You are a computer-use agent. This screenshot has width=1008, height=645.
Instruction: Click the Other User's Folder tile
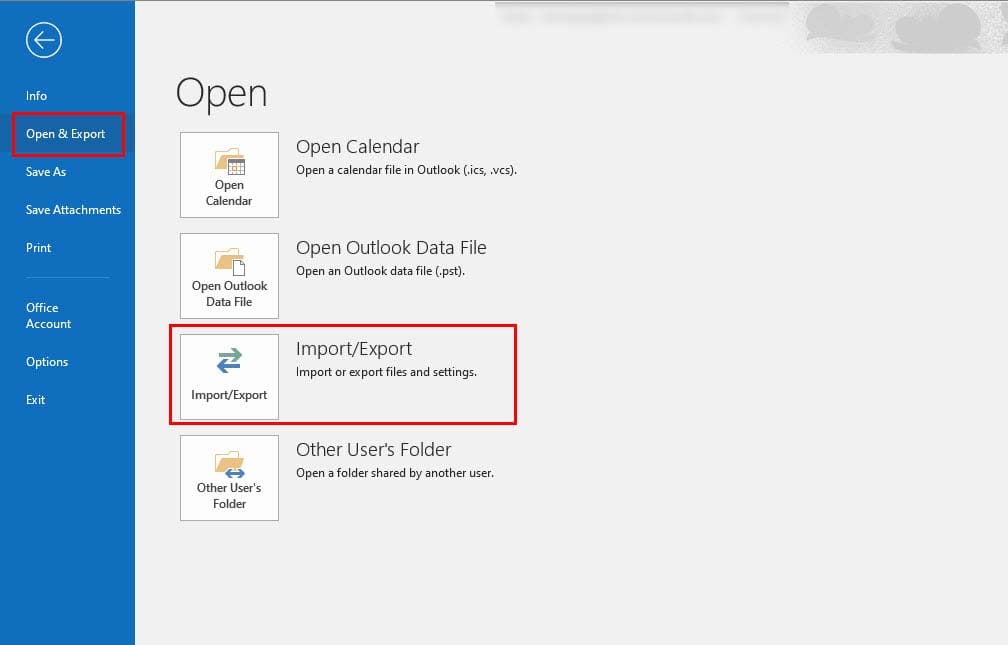pyautogui.click(x=230, y=478)
